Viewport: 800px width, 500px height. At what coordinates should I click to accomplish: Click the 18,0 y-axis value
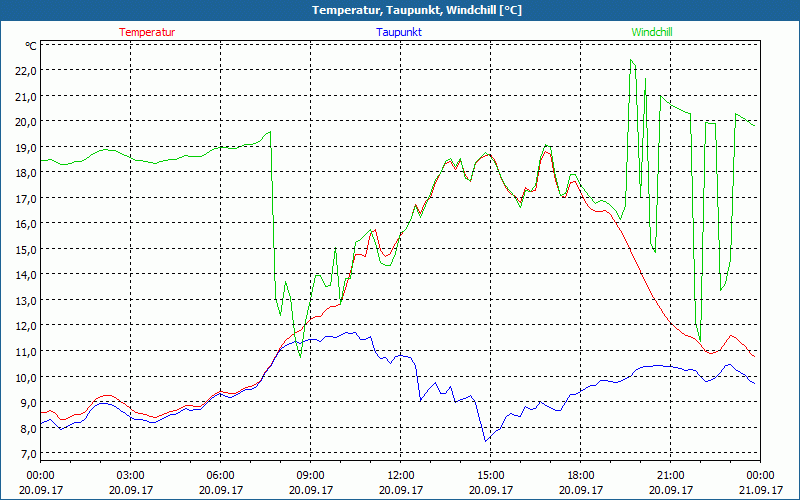(x=26, y=173)
